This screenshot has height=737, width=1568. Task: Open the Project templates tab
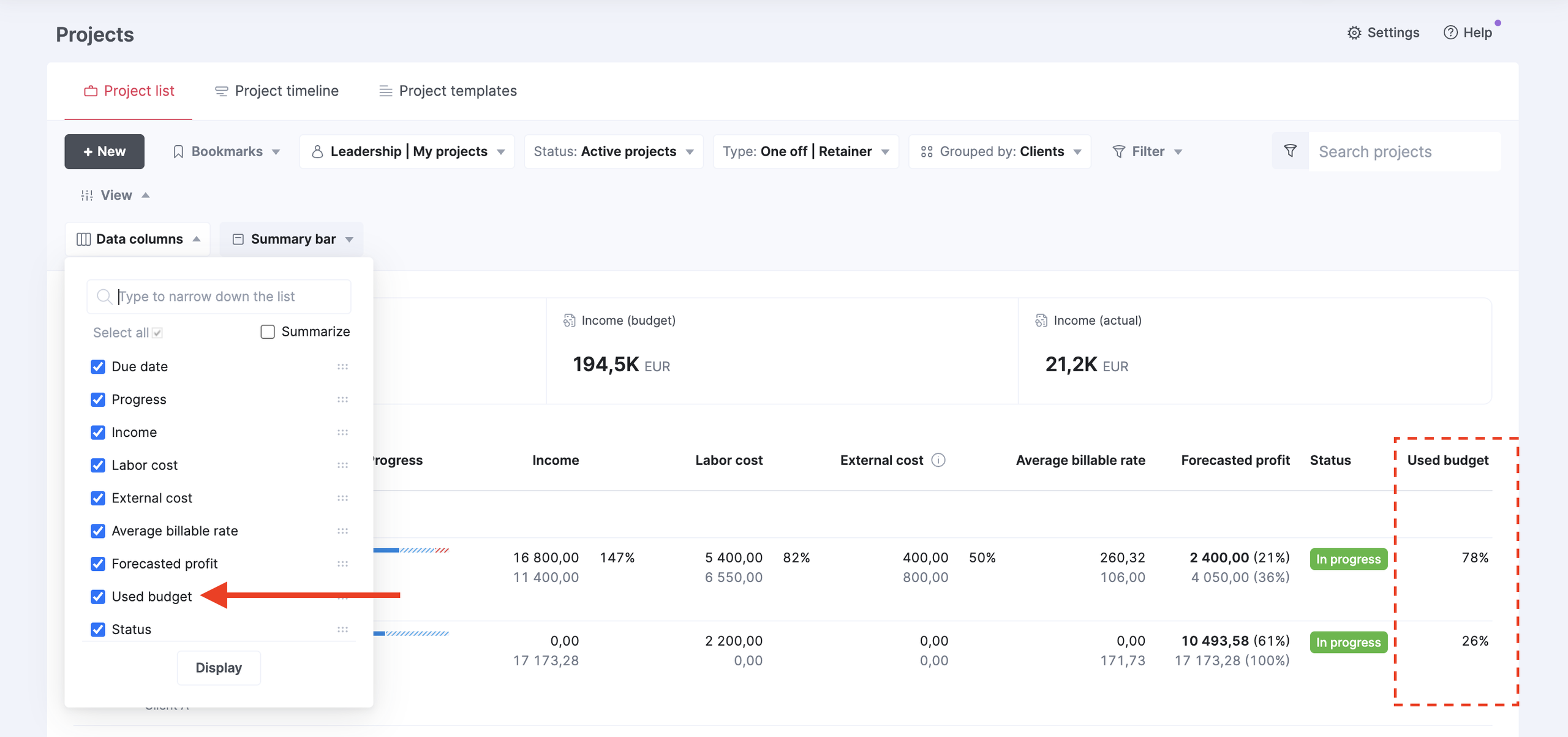tap(448, 91)
